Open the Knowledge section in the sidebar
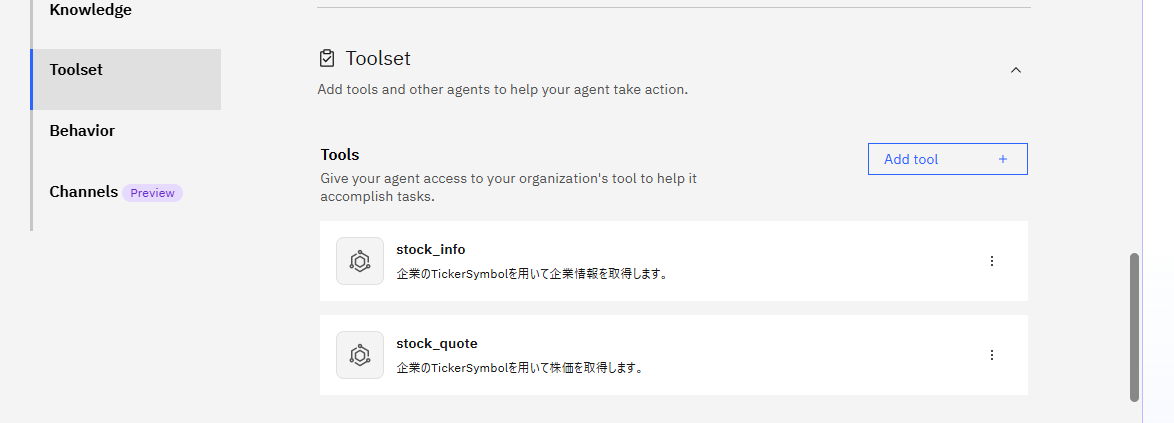The image size is (1174, 423). tap(90, 10)
